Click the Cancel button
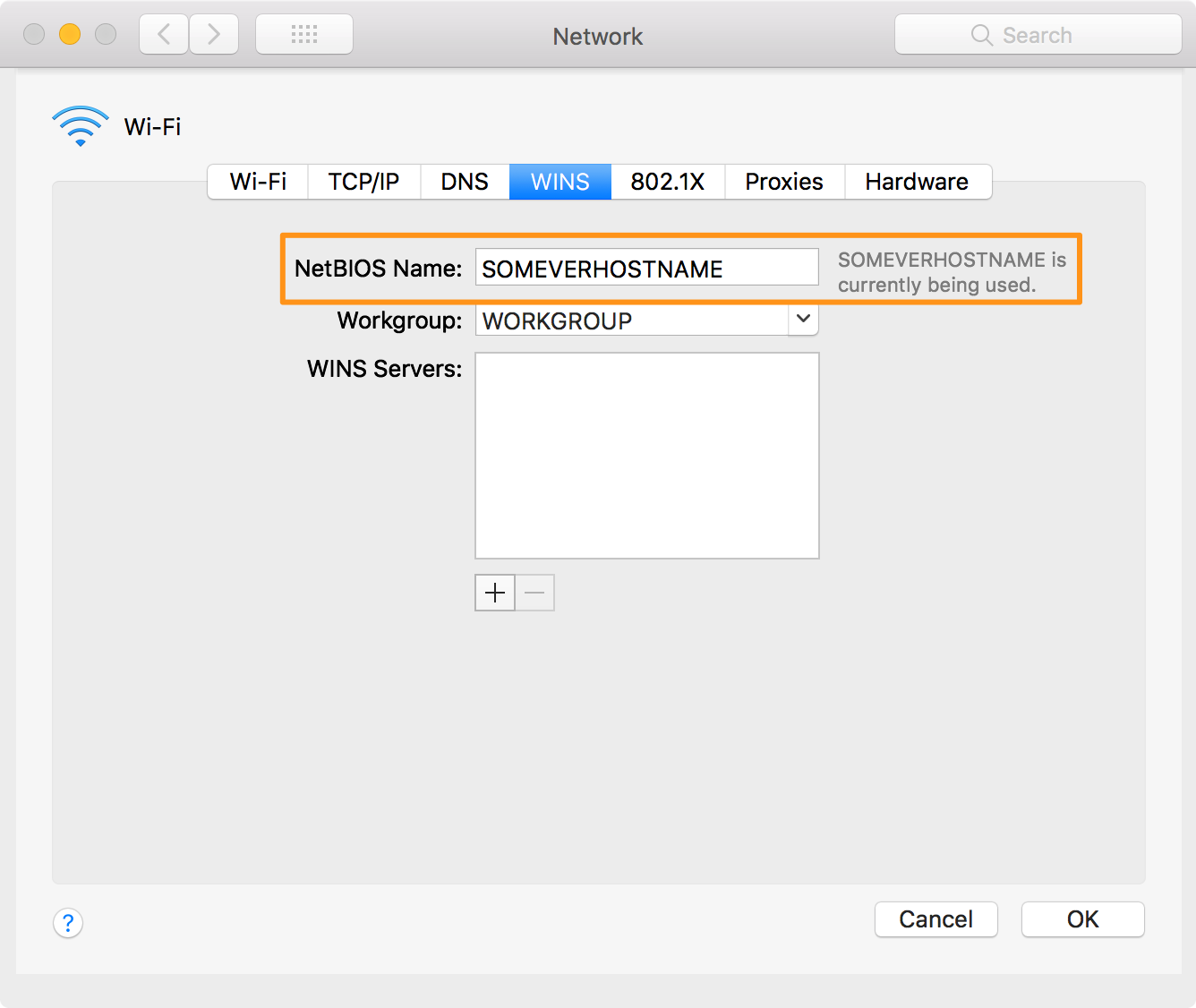1196x1008 pixels. point(936,919)
